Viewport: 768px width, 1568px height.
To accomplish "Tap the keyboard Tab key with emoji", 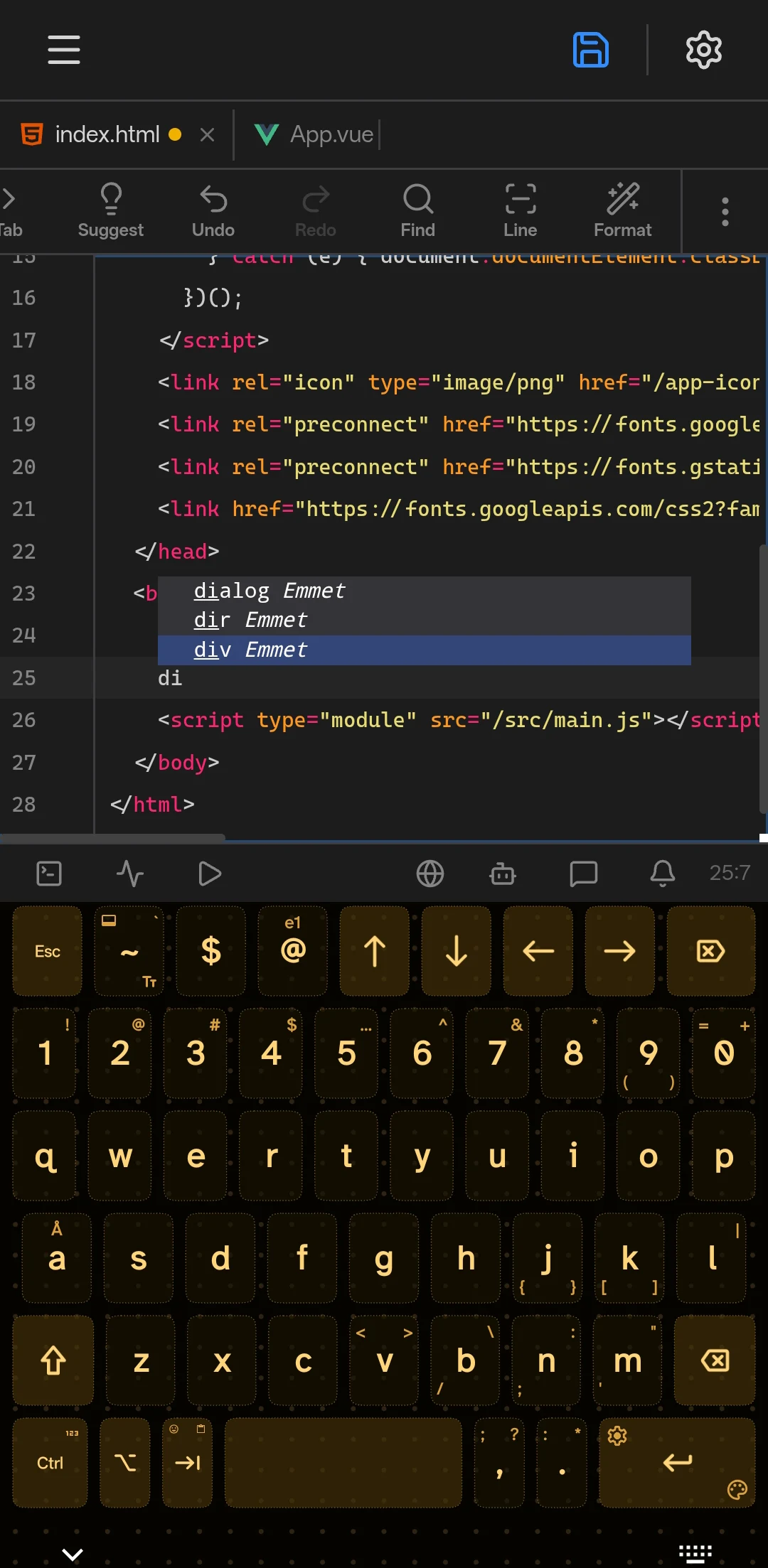I will point(188,1463).
